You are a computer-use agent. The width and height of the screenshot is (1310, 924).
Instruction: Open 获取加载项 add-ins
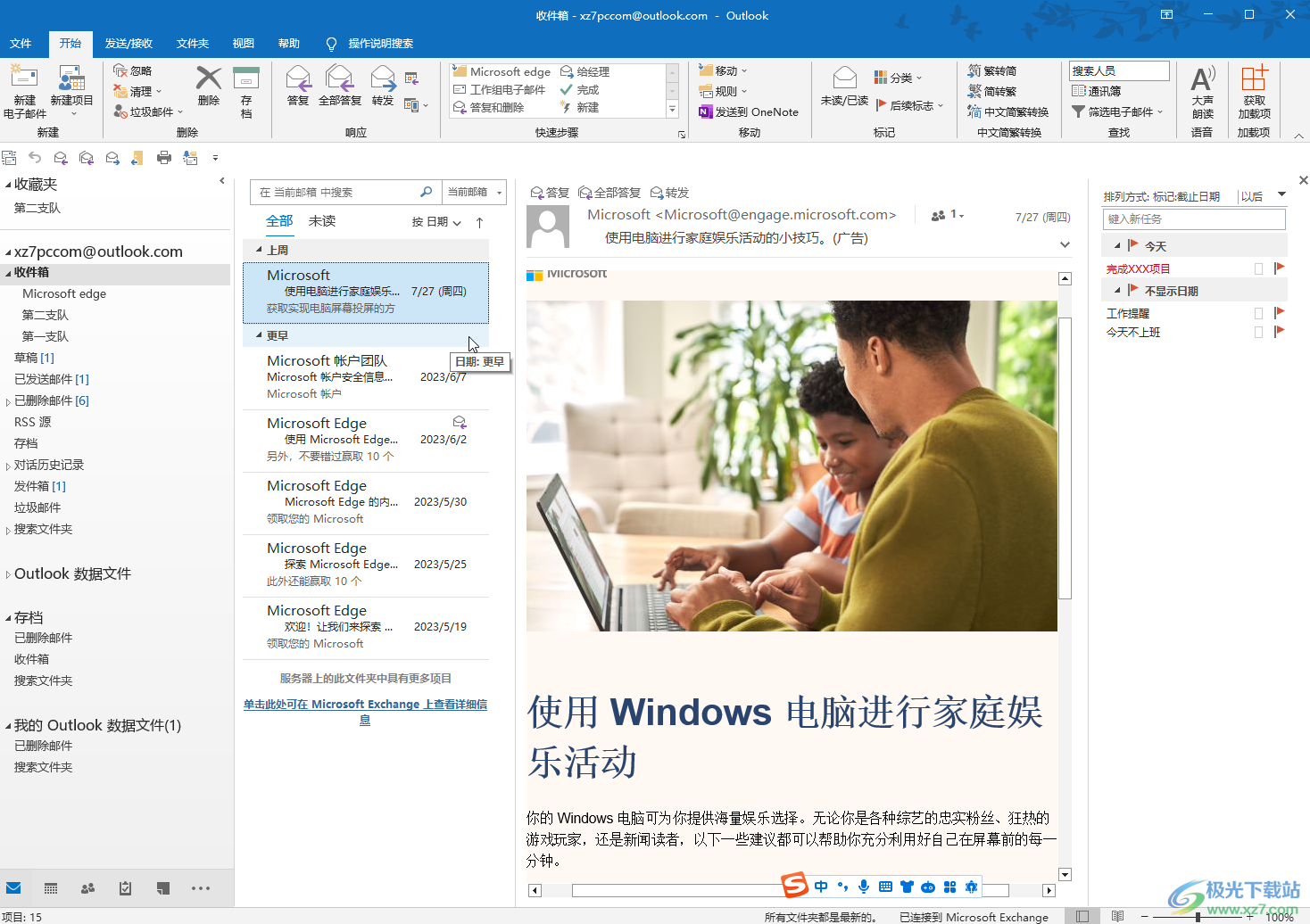[x=1254, y=91]
